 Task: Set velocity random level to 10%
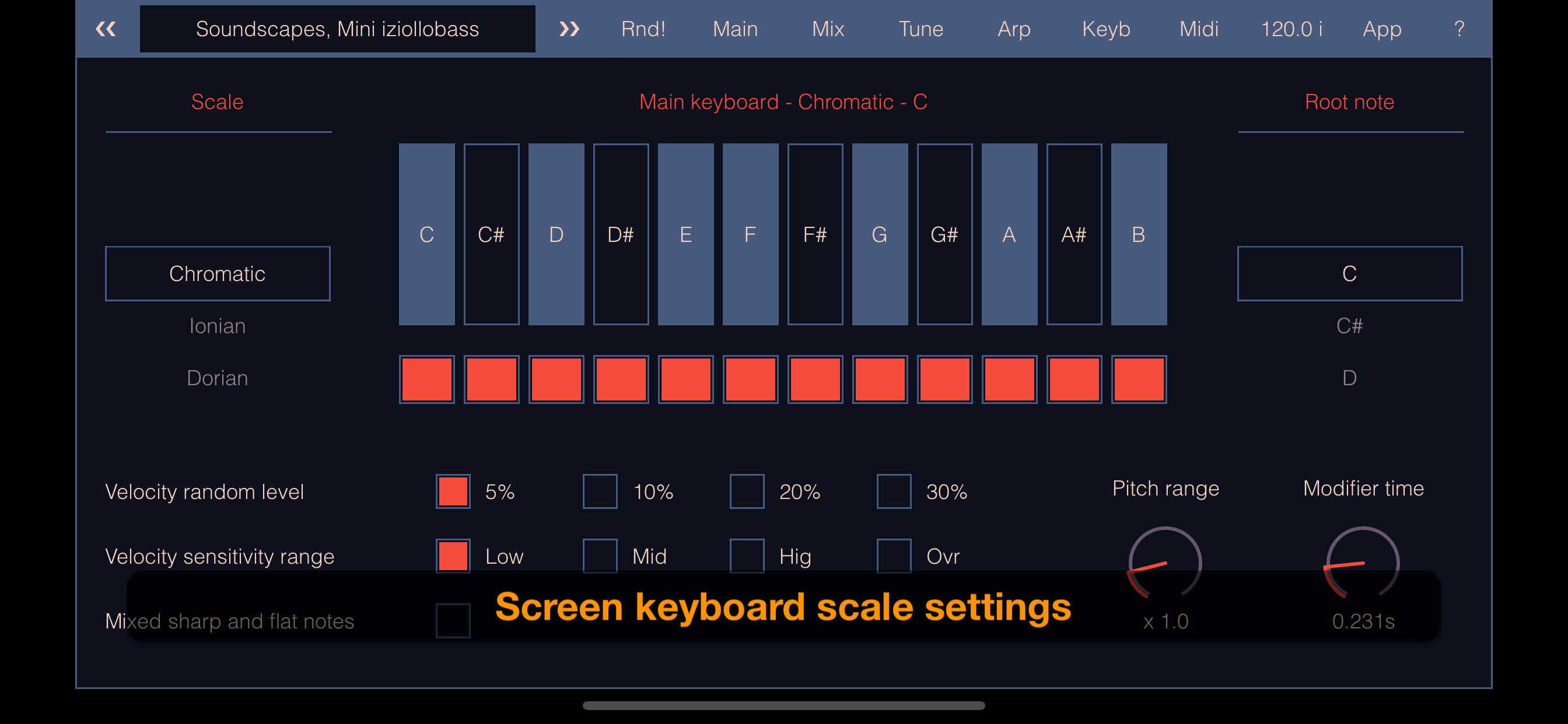tap(600, 491)
